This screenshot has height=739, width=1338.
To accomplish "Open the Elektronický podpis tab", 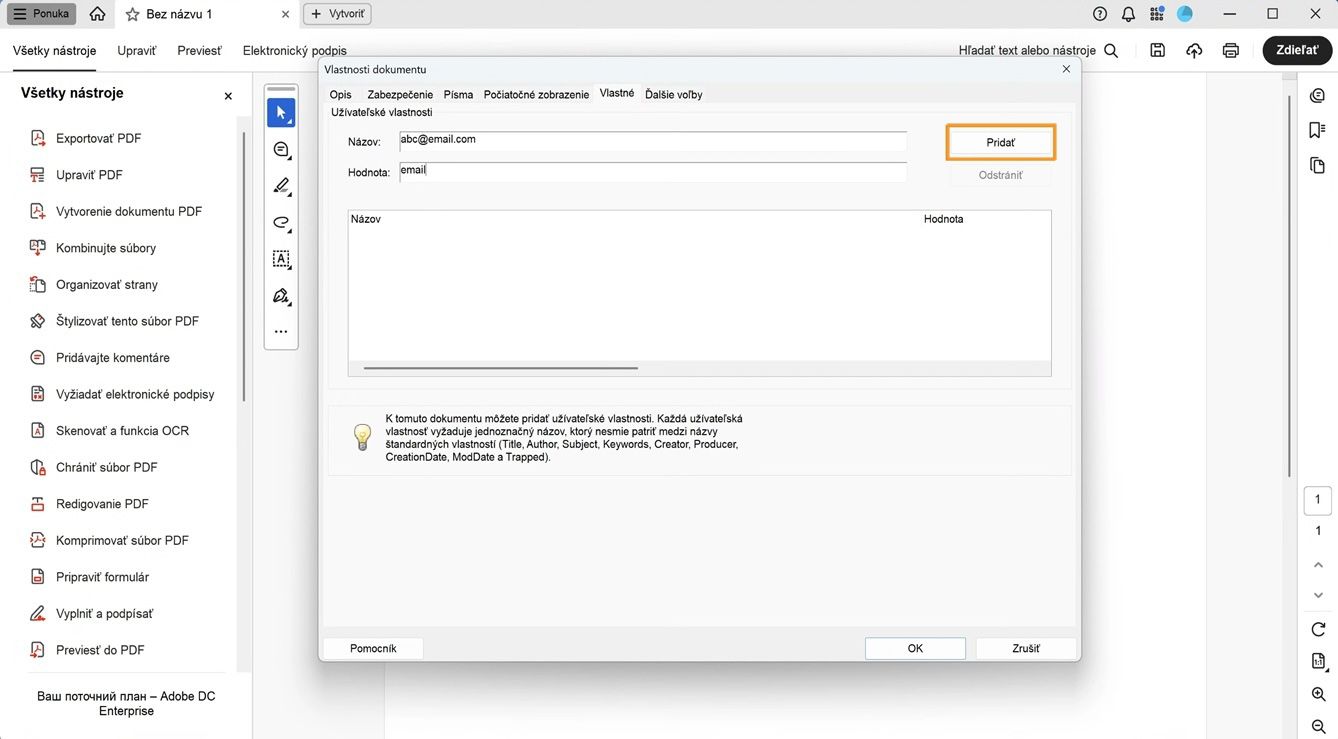I will [295, 51].
